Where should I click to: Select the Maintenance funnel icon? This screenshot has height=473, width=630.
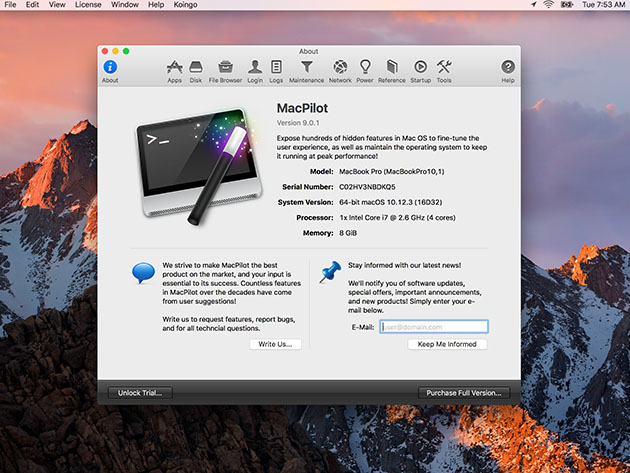click(307, 68)
